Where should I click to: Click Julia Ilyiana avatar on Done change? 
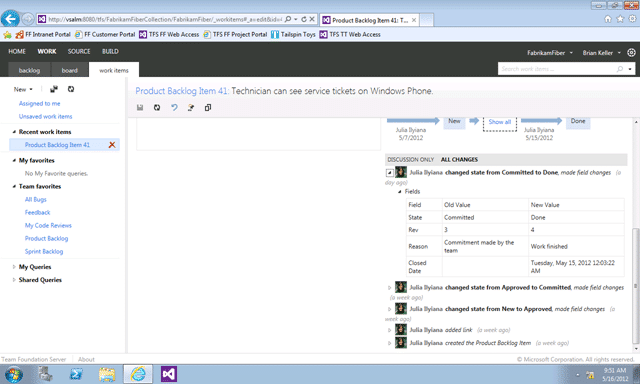pyautogui.click(x=401, y=172)
